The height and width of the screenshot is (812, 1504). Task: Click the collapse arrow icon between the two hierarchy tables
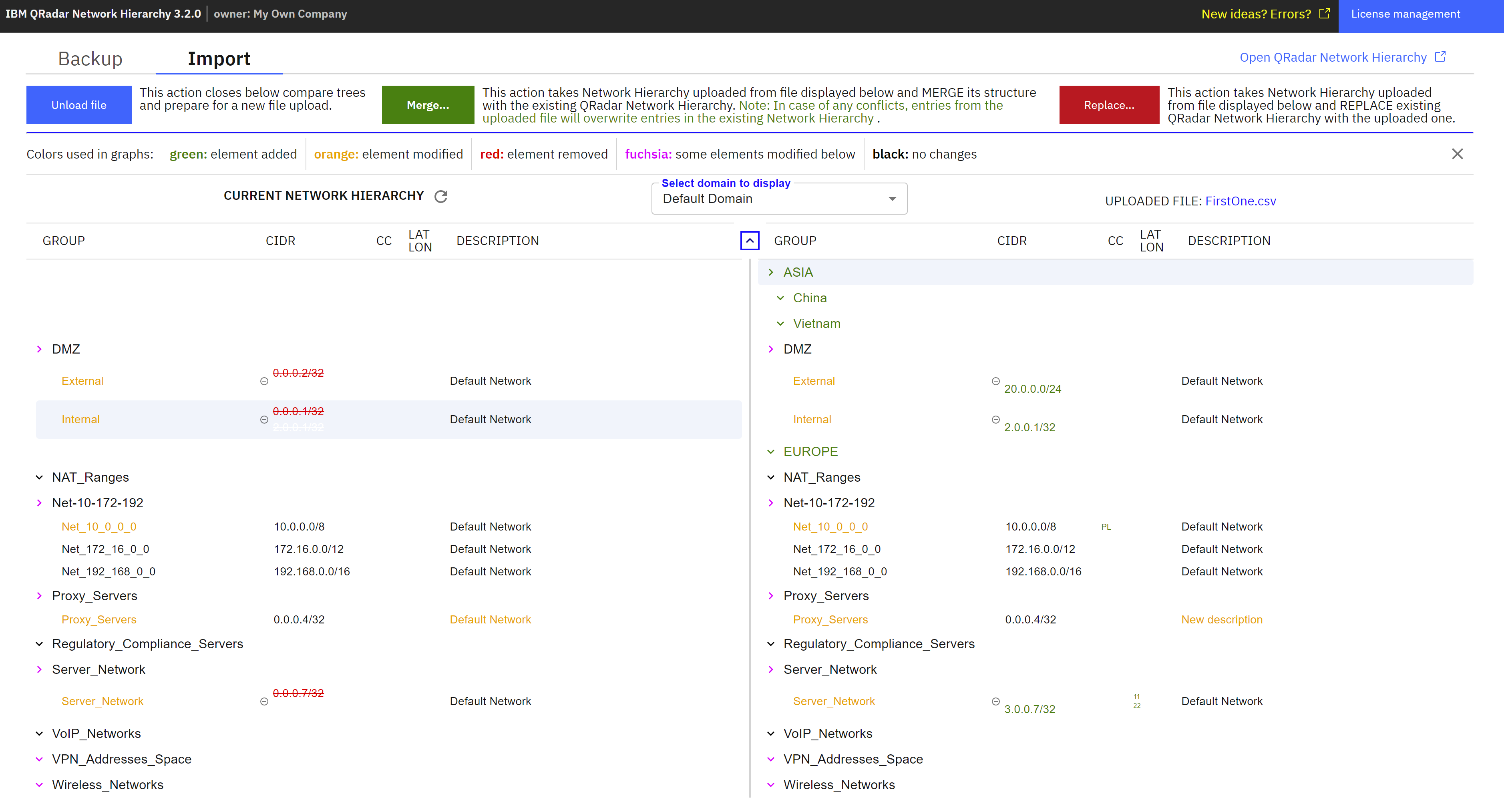[750, 241]
